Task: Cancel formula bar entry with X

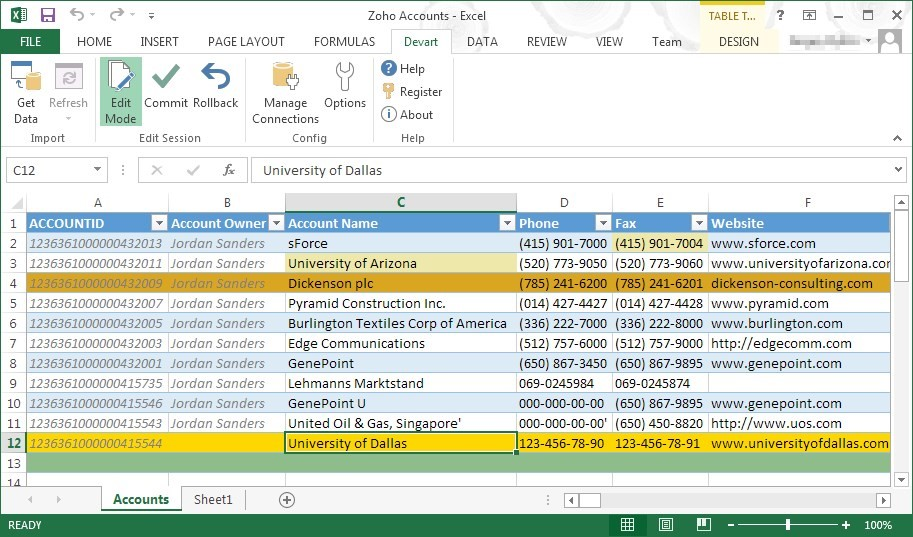Action: 157,170
